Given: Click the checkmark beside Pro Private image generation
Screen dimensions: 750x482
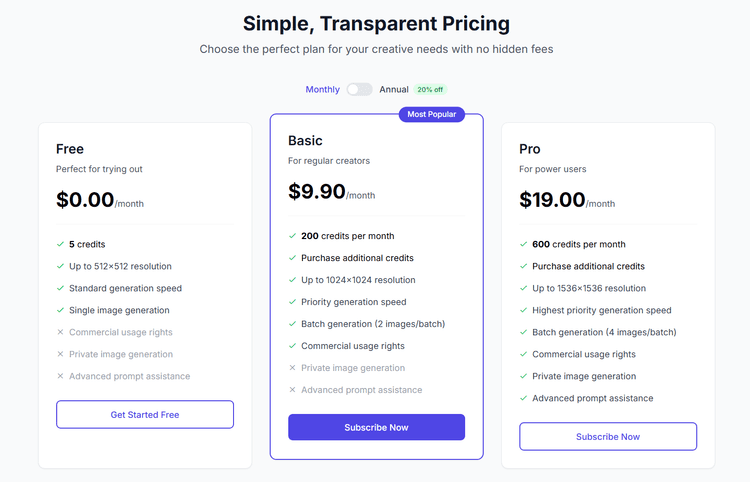Looking at the screenshot, I should [524, 376].
